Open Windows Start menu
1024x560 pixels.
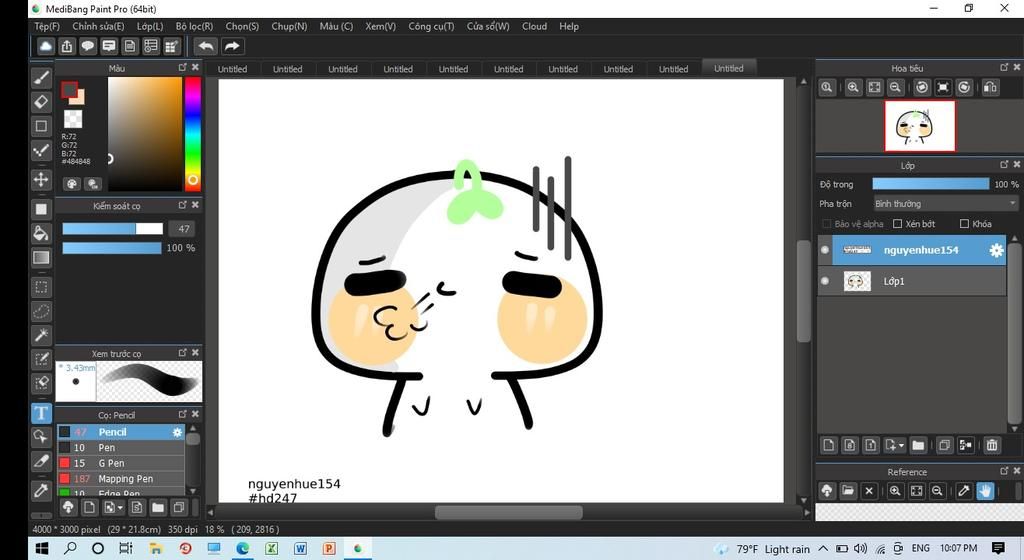point(42,548)
